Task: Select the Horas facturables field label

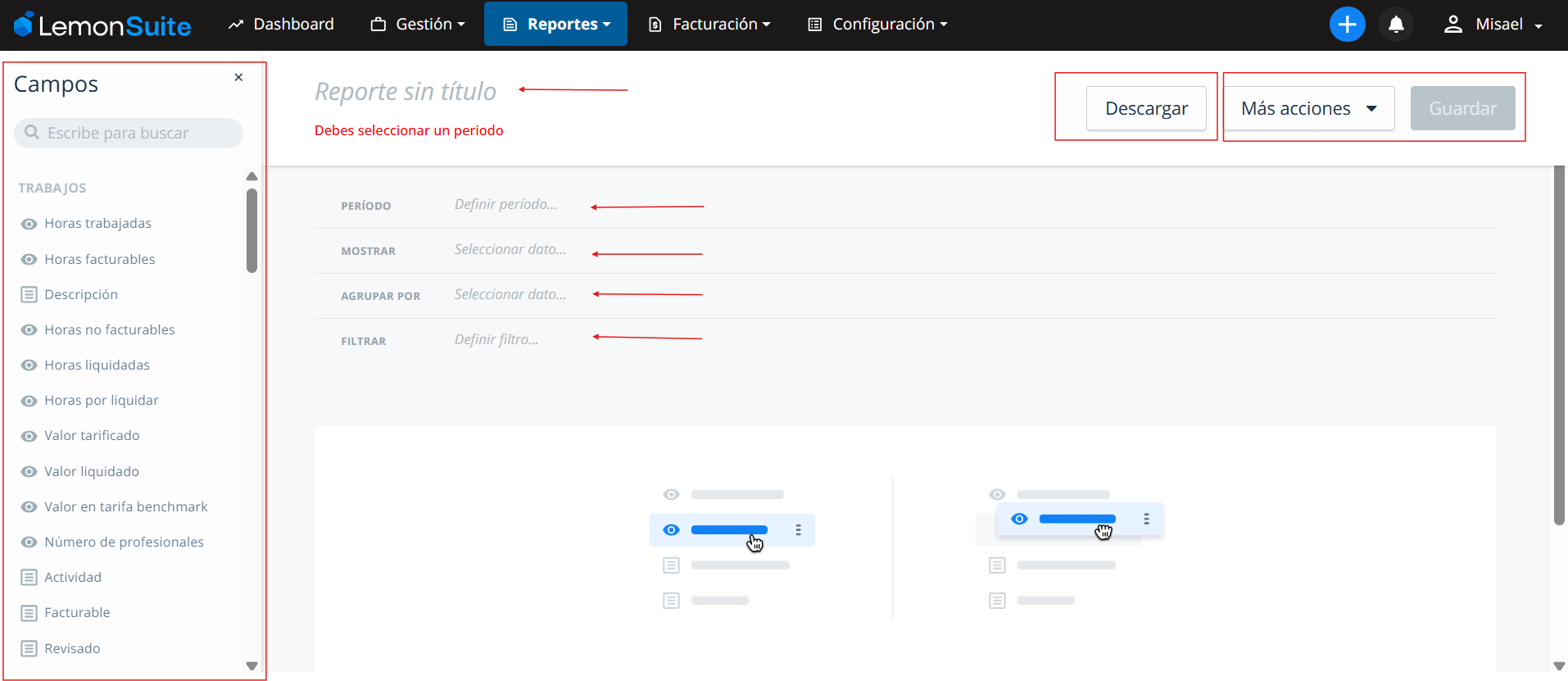Action: (100, 259)
